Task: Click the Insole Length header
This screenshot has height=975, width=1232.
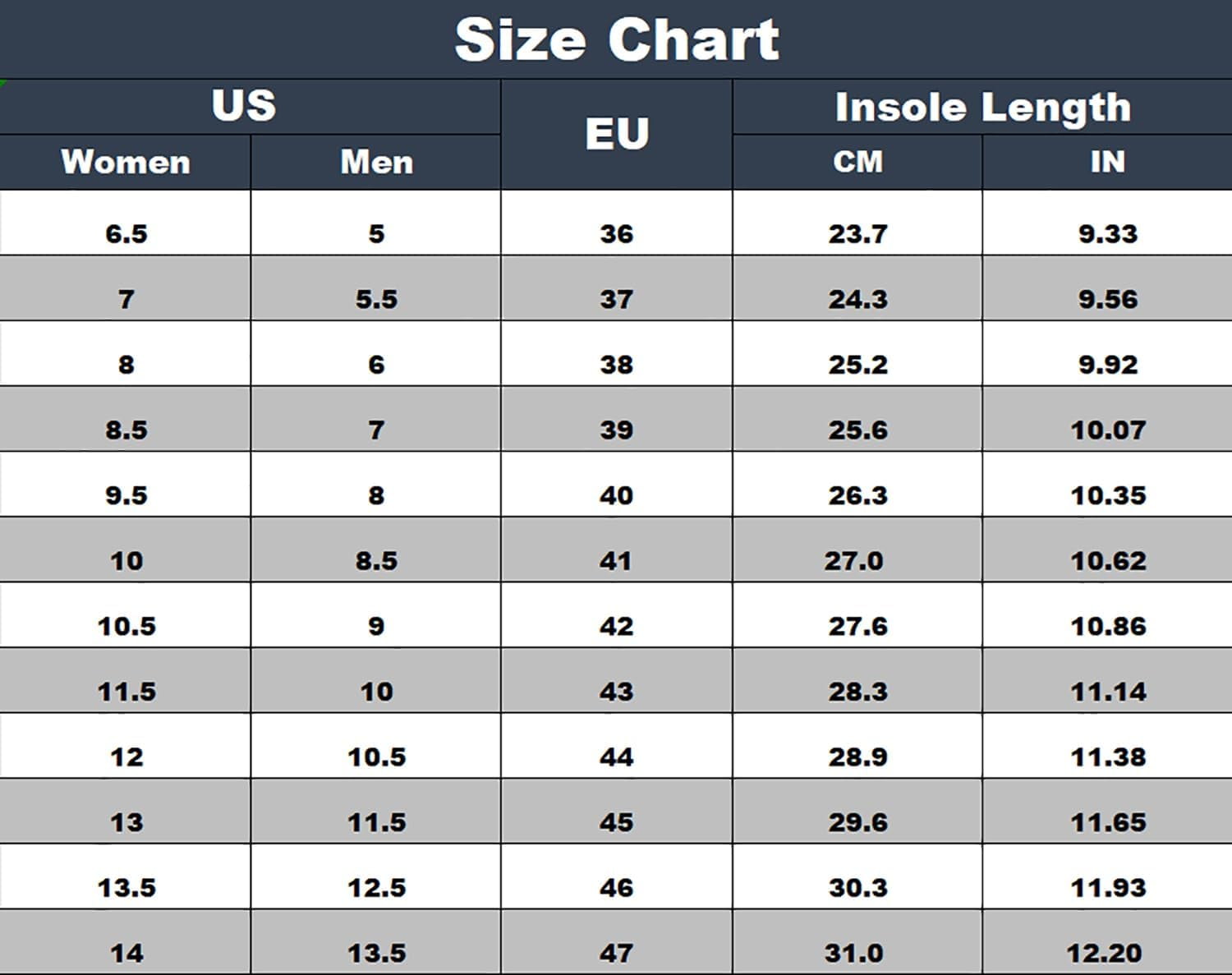Action: [x=982, y=107]
